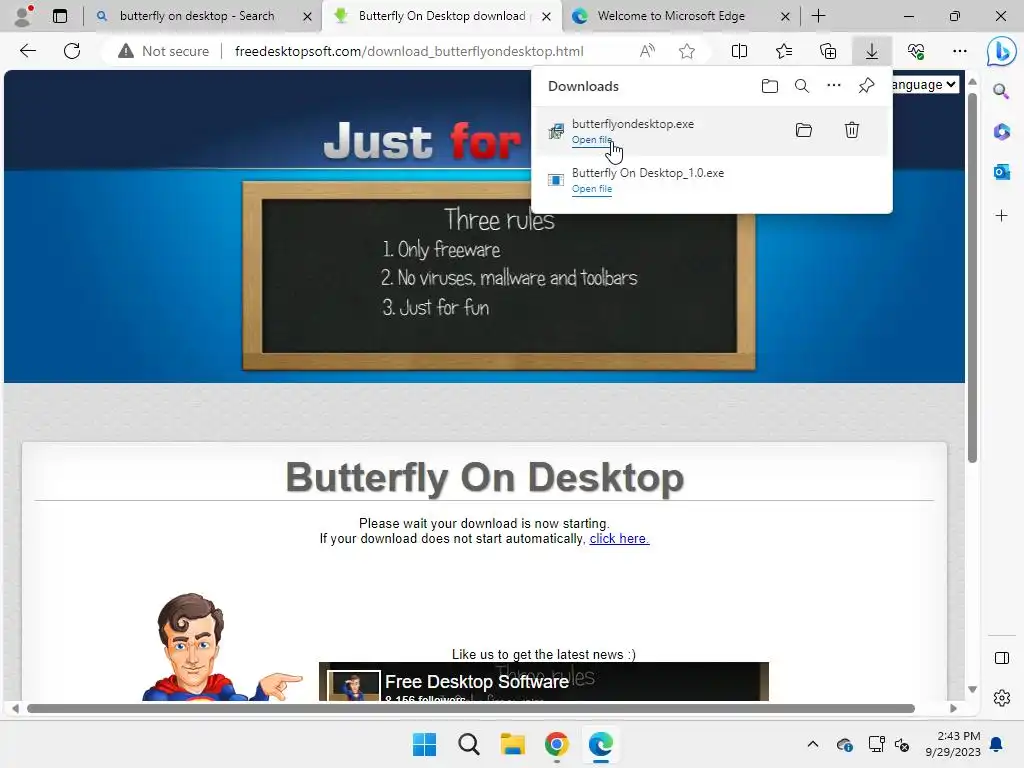Reload the current page
The height and width of the screenshot is (768, 1024).
pyautogui.click(x=72, y=51)
